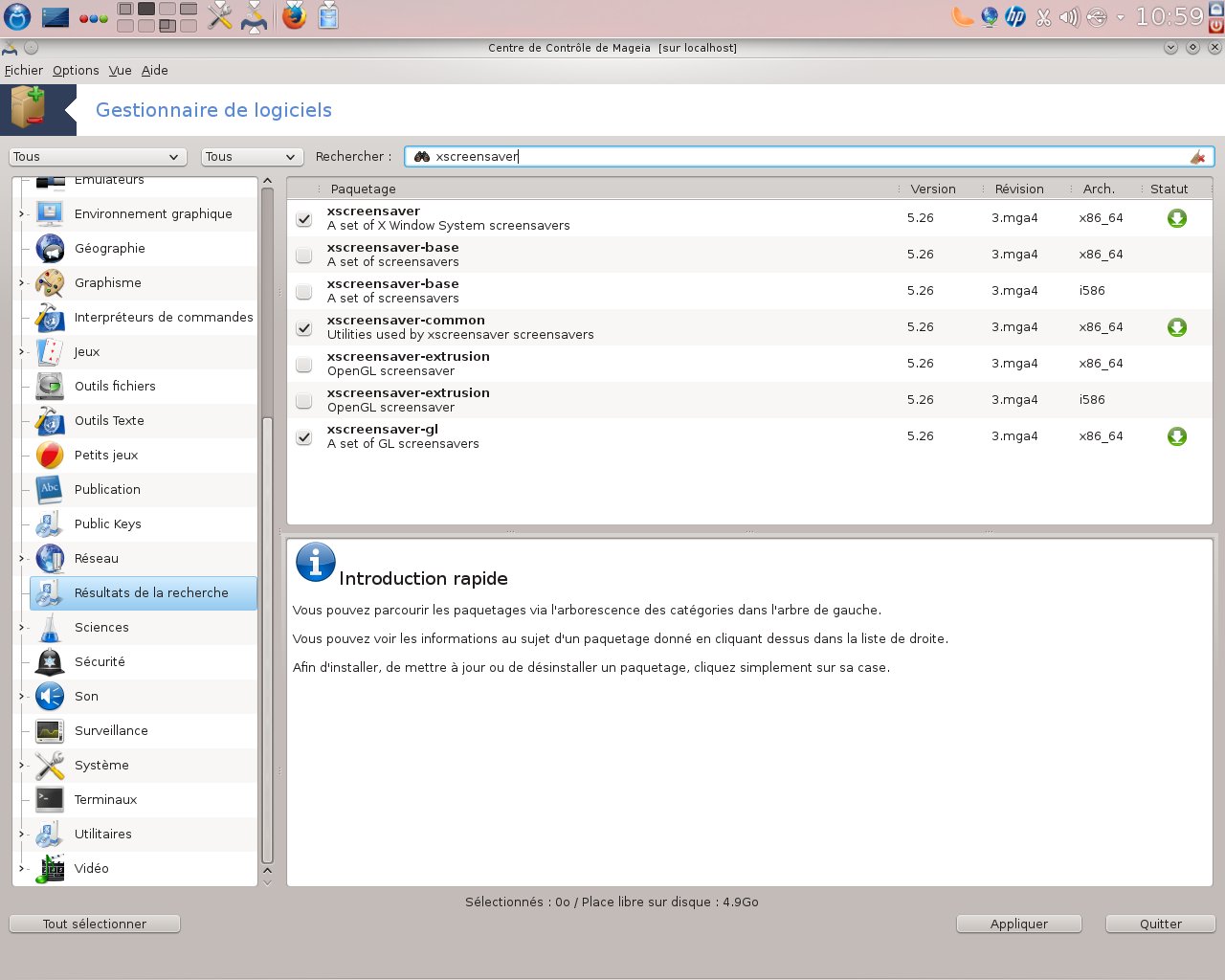Viewport: 1225px width, 980px height.
Task: Select the Interpréteurs de commandes category label
Action: (x=164, y=318)
